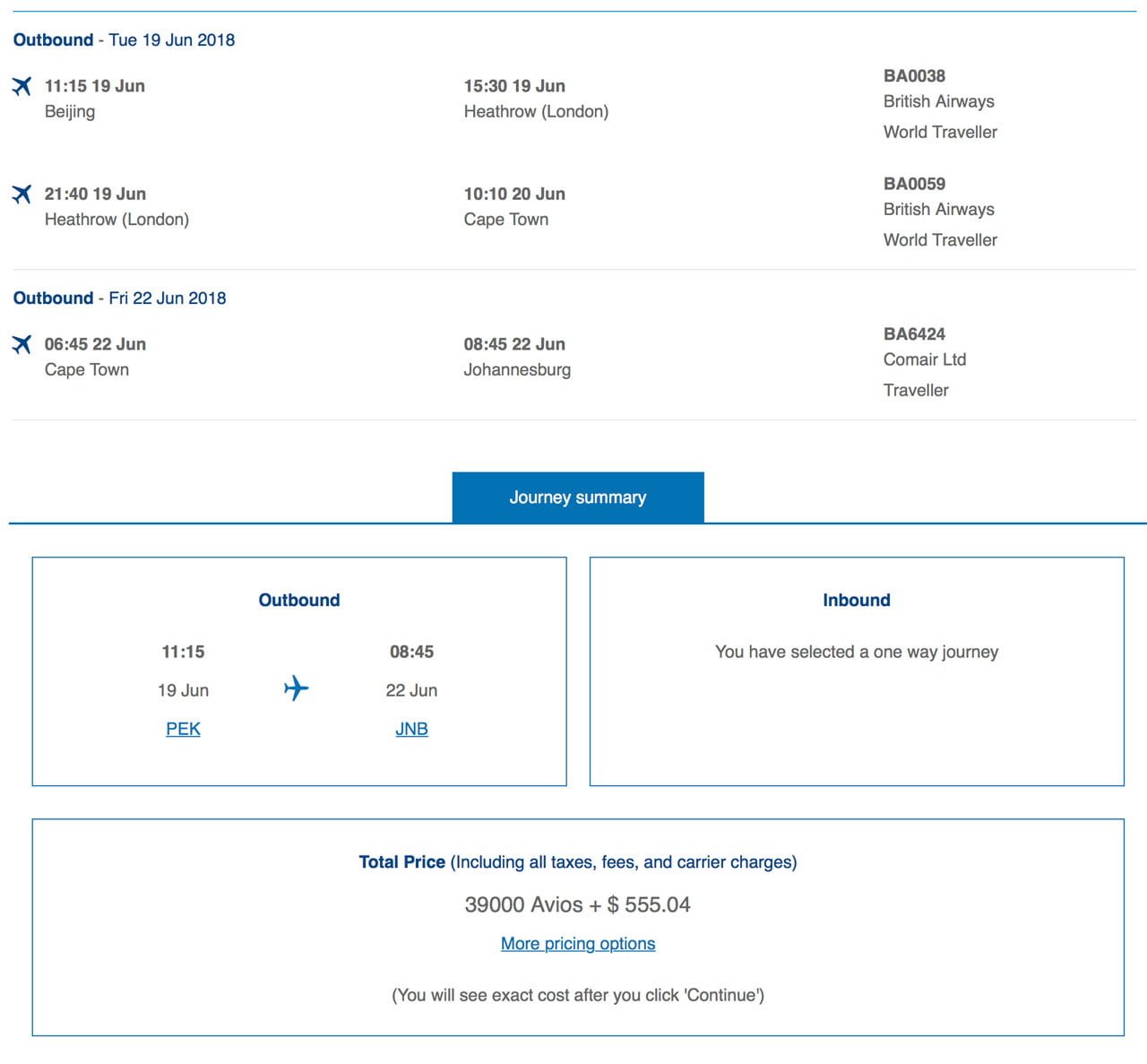The image size is (1147, 1064).
Task: Click the 15:30 19 Jun arrival time
Action: [514, 86]
